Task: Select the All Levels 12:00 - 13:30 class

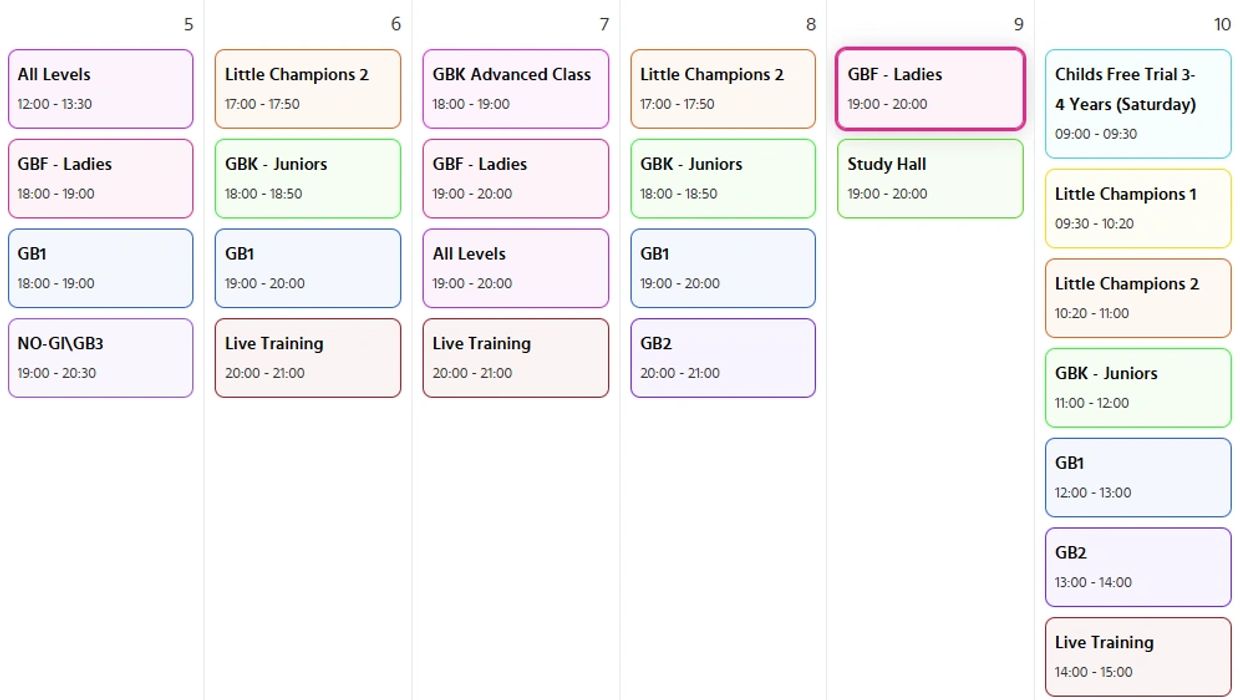Action: [x=100, y=89]
